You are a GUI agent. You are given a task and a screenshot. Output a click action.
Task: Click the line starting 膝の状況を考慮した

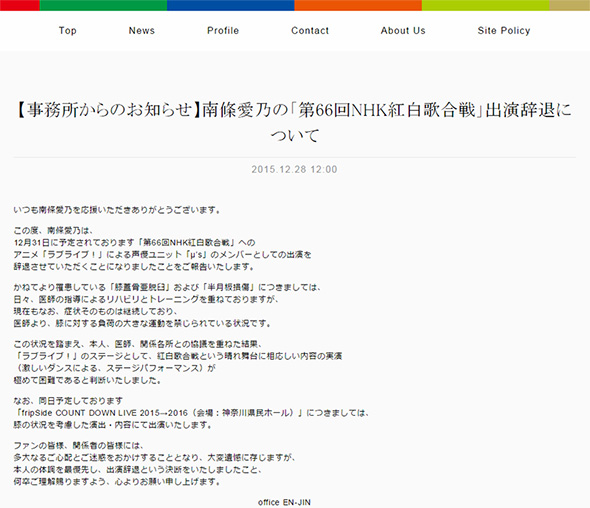point(113,425)
